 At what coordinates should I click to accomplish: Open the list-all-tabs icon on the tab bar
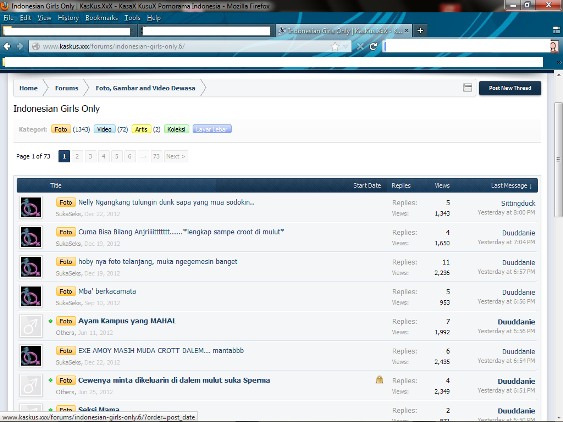point(556,30)
